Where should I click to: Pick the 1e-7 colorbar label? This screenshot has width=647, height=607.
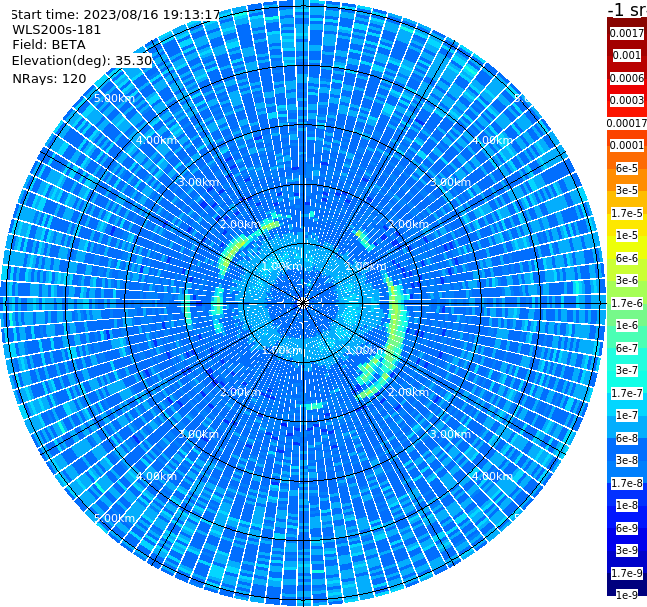(x=627, y=415)
